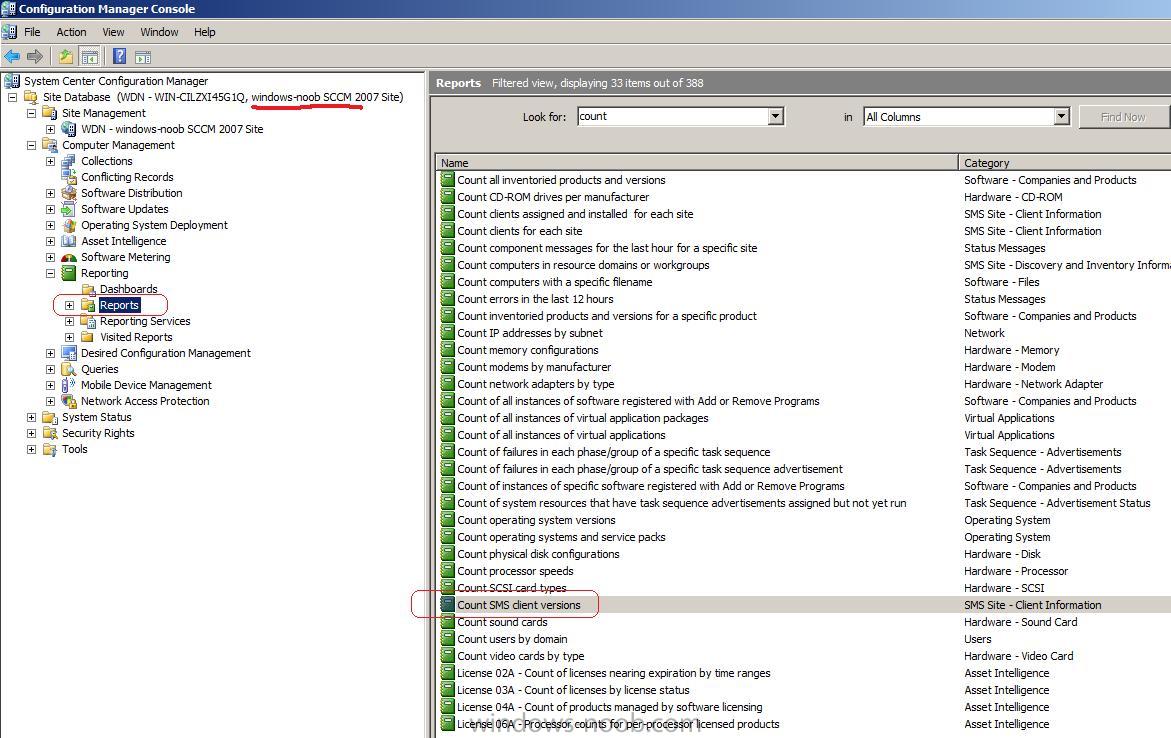Click the Mobile Device Management icon
Image resolution: width=1171 pixels, height=738 pixels.
click(x=69, y=385)
